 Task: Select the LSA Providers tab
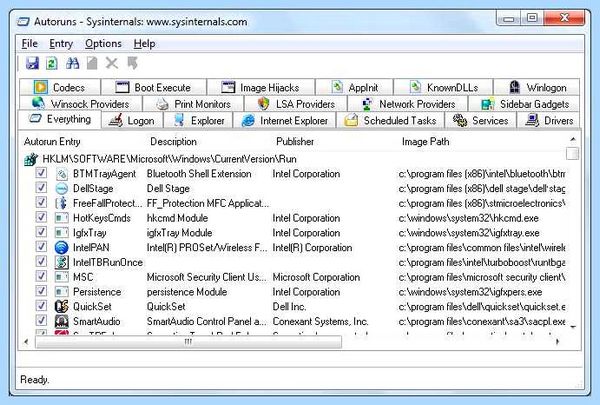(296, 104)
